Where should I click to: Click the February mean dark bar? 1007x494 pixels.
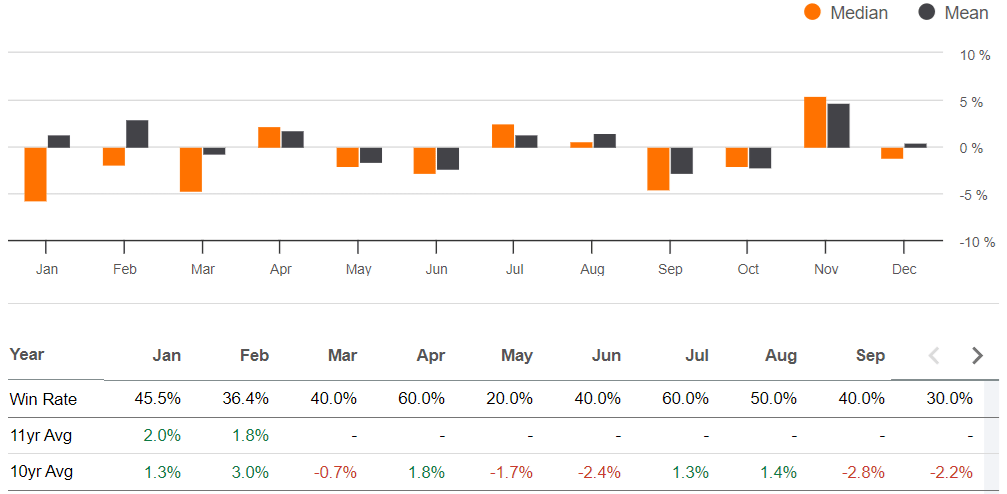click(x=137, y=134)
